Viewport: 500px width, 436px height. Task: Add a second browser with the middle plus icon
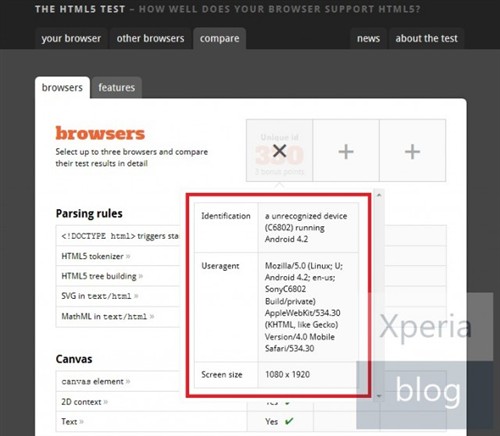(x=346, y=152)
